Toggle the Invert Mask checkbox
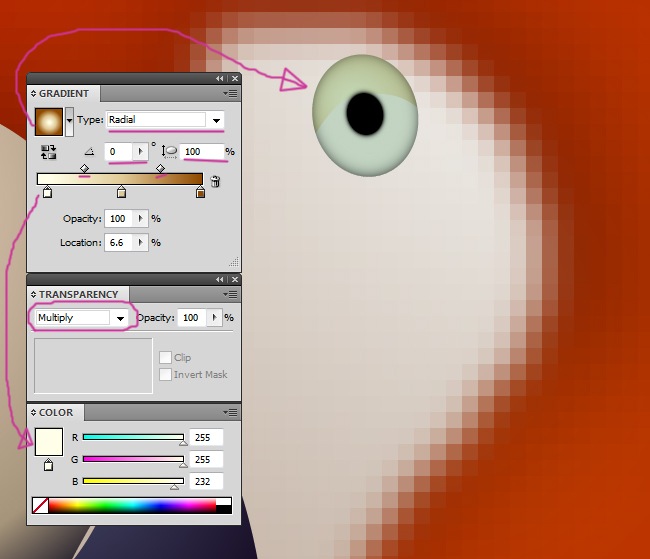650x559 pixels. click(165, 375)
